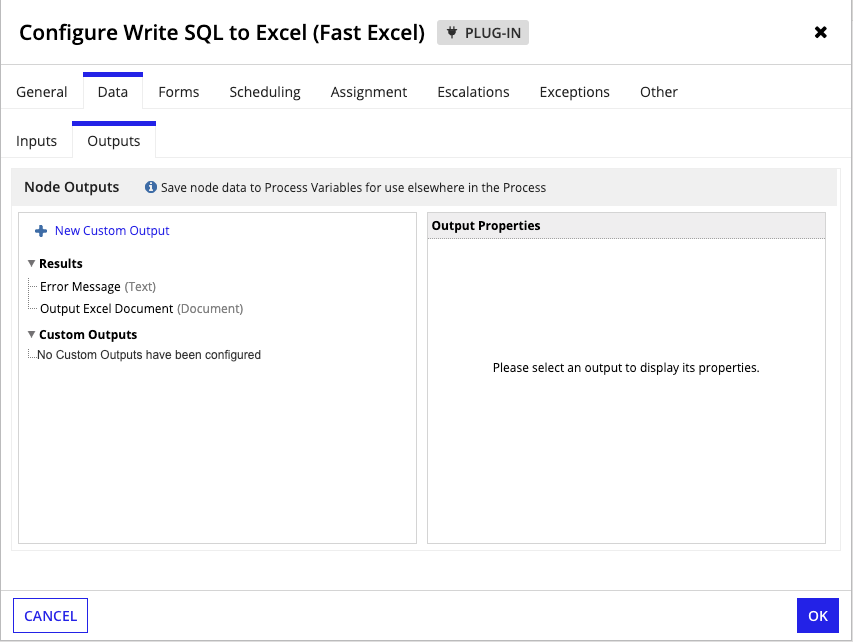Click the Output Properties header
The width and height of the screenshot is (853, 642).
point(626,225)
